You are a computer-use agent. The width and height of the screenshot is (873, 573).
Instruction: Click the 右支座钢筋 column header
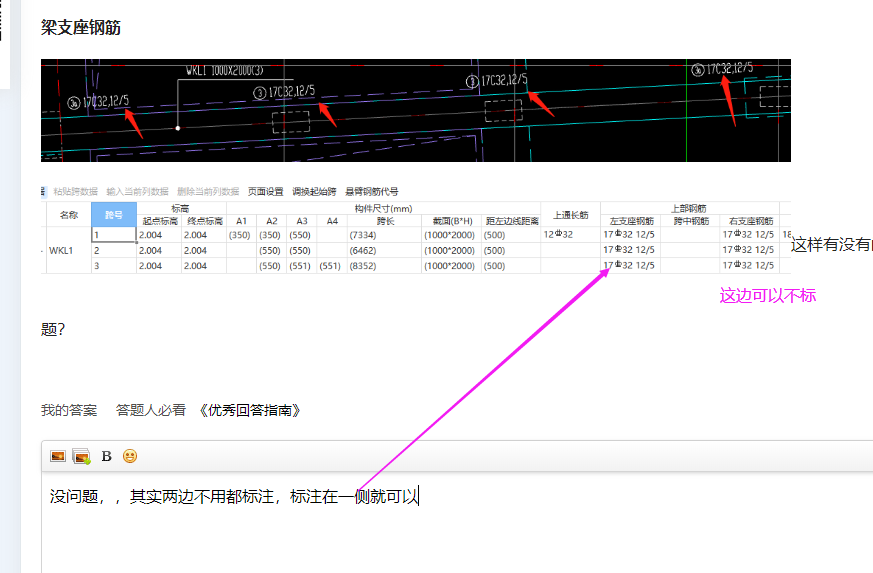[x=750, y=221]
